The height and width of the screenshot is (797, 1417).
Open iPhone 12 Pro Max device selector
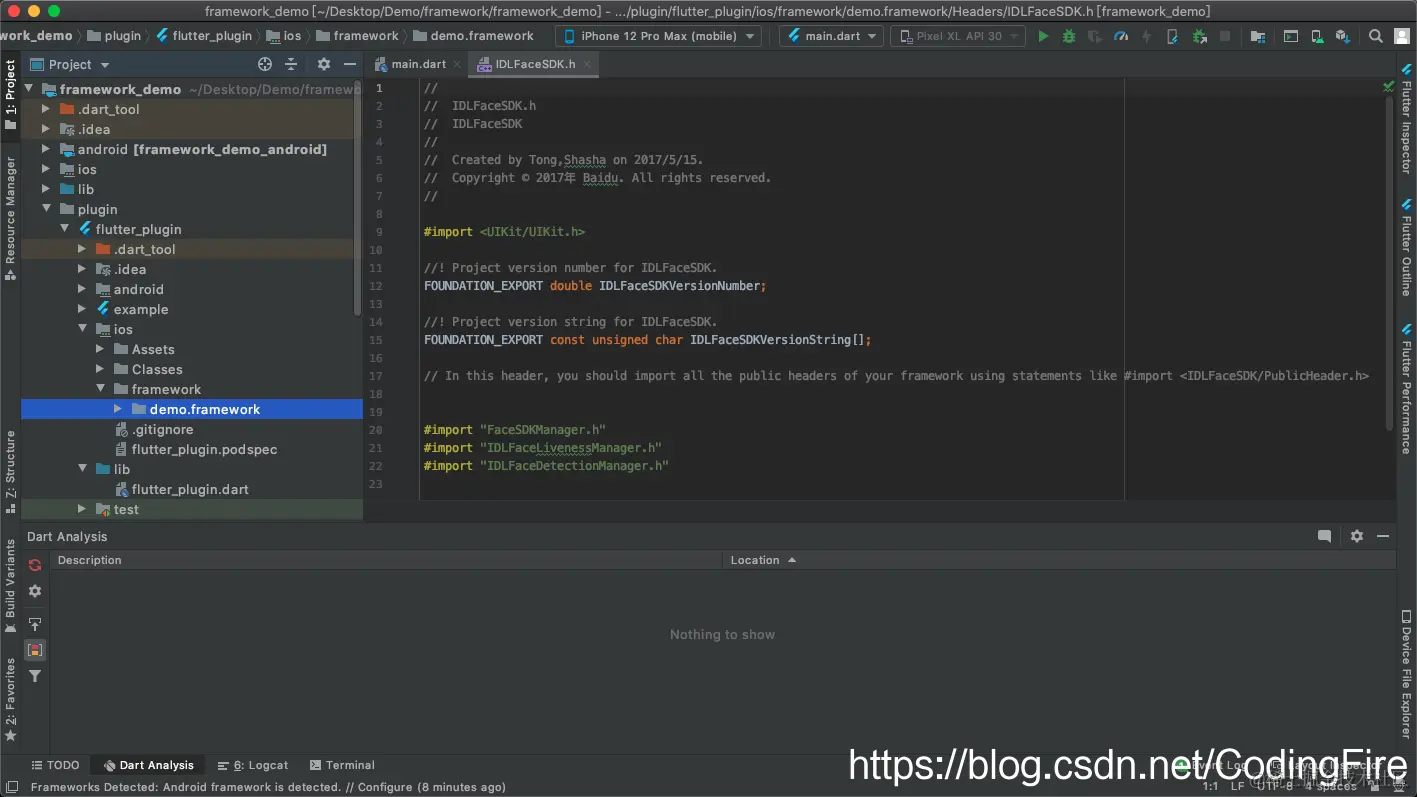tap(658, 36)
